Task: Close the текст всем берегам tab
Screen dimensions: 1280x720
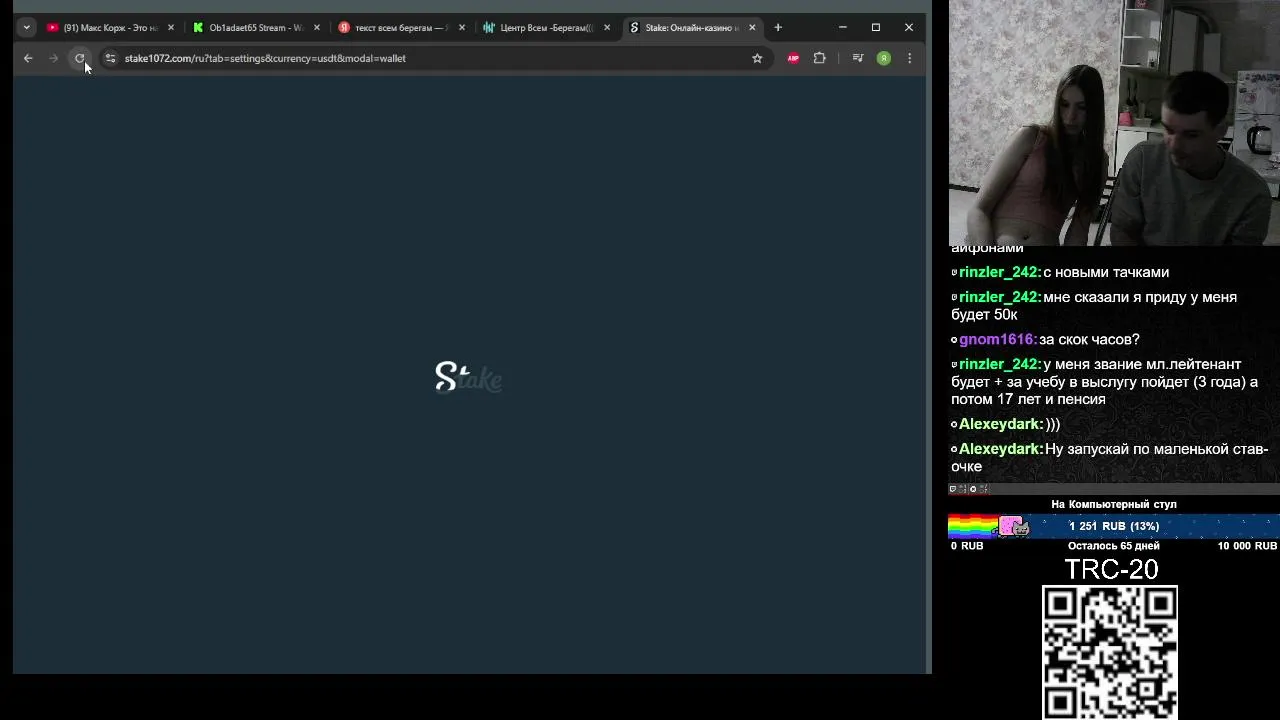Action: click(x=462, y=28)
